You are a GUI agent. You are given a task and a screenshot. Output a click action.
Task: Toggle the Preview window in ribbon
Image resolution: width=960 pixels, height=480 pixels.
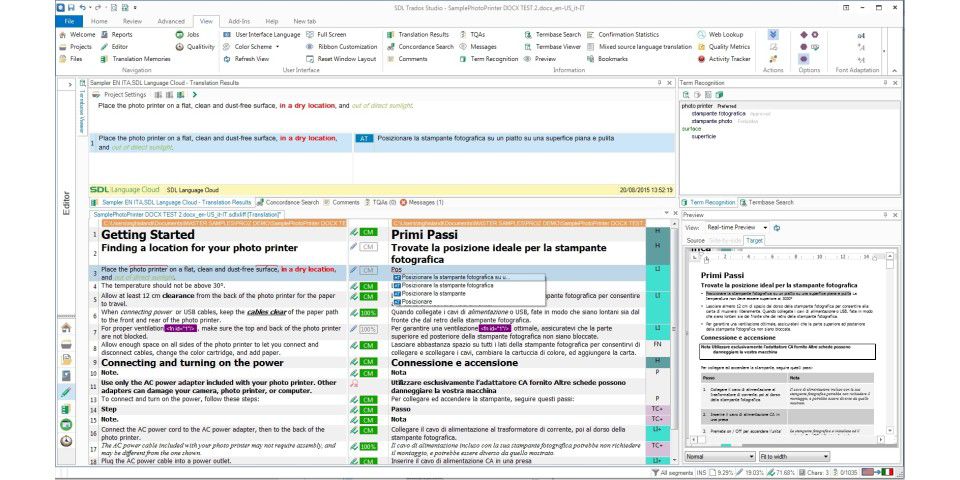pos(539,59)
